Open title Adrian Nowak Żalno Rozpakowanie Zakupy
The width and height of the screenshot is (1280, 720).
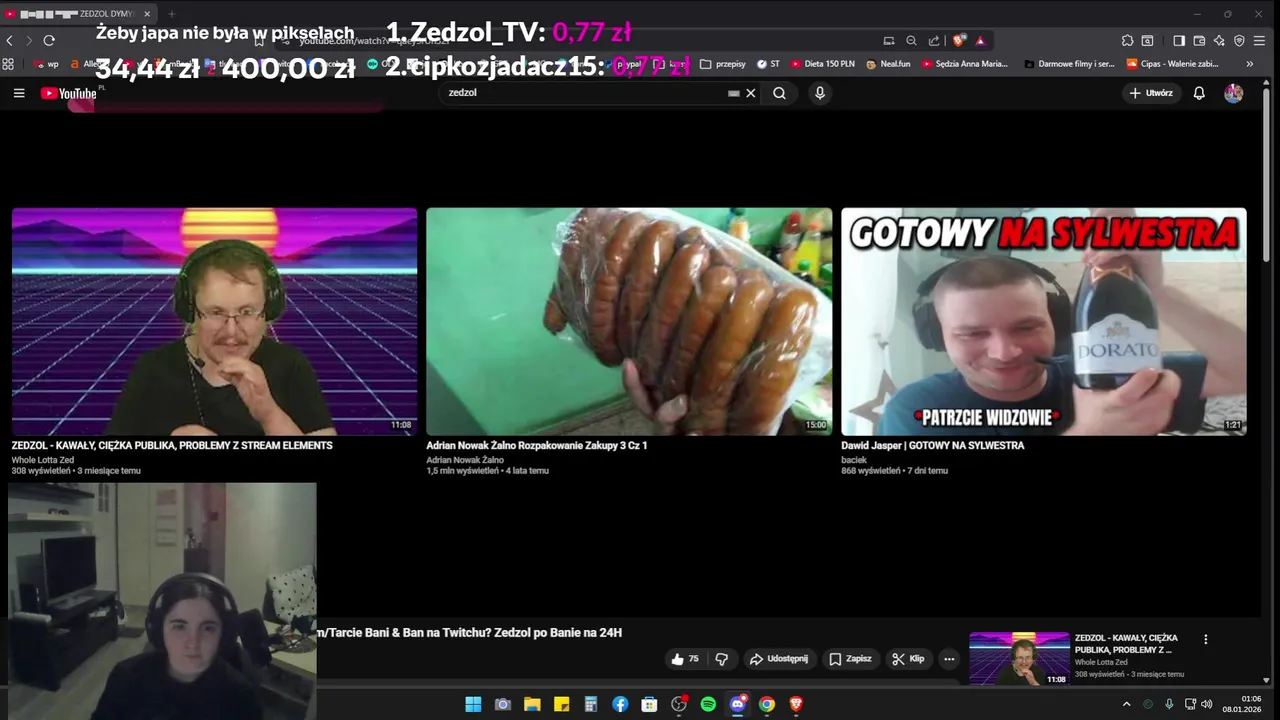tap(537, 446)
